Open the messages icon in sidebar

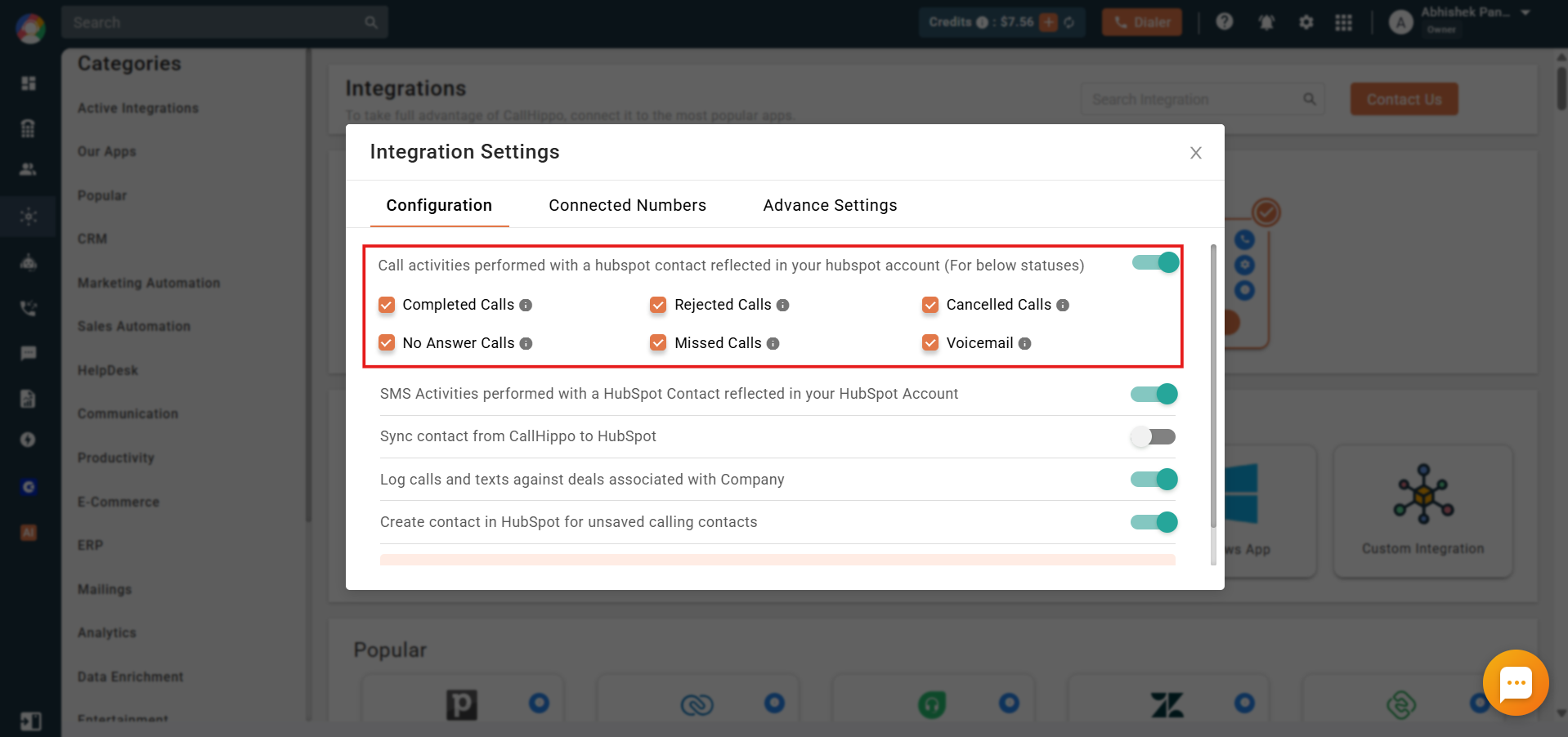pos(29,353)
